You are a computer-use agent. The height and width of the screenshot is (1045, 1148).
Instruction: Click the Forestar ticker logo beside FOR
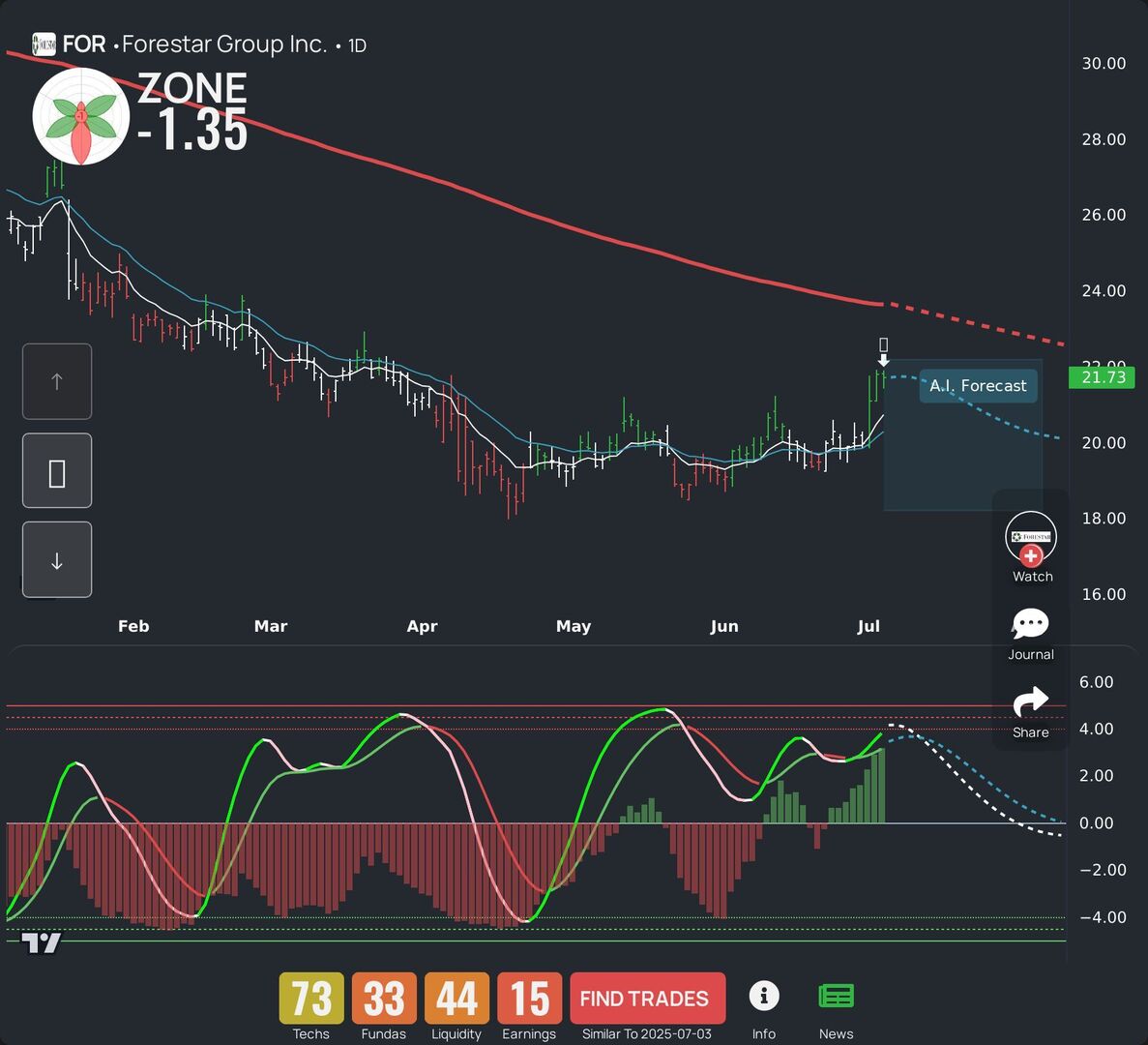[x=44, y=45]
